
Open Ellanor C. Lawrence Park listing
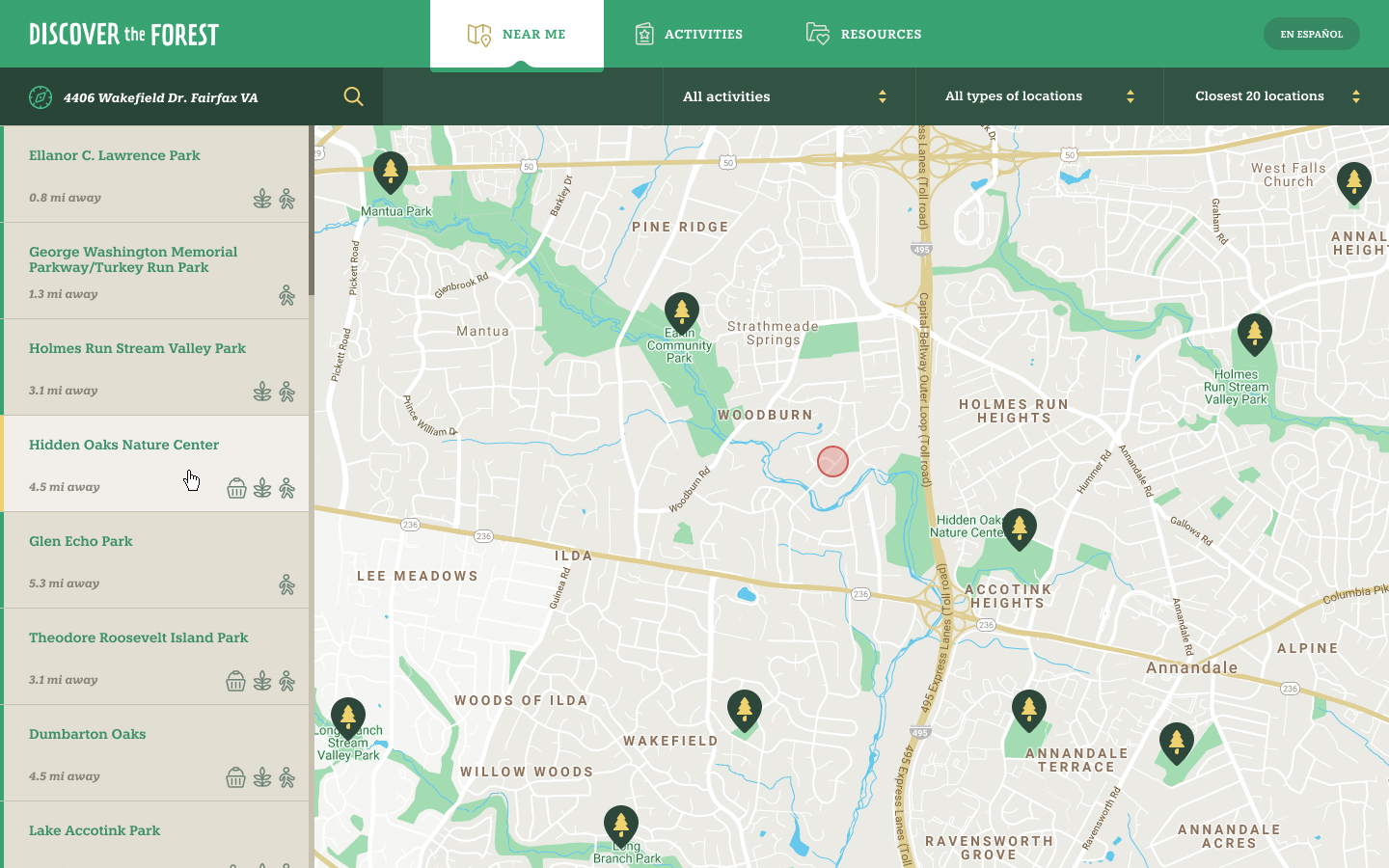click(x=154, y=175)
